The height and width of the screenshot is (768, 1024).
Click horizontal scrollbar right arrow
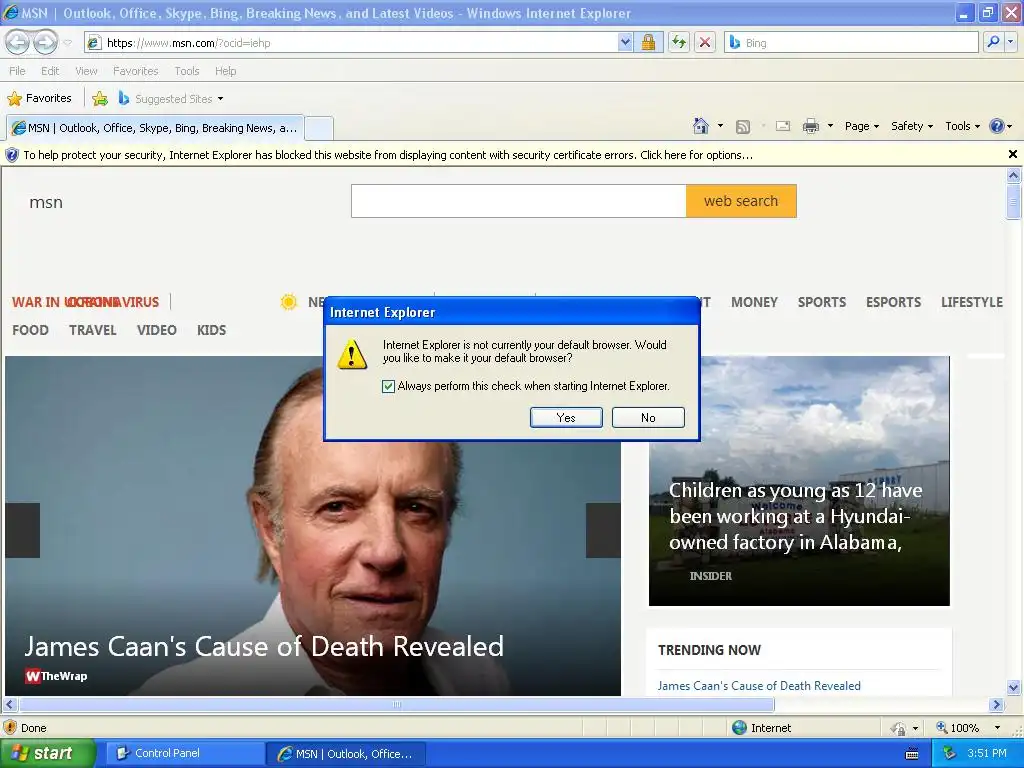(x=996, y=705)
